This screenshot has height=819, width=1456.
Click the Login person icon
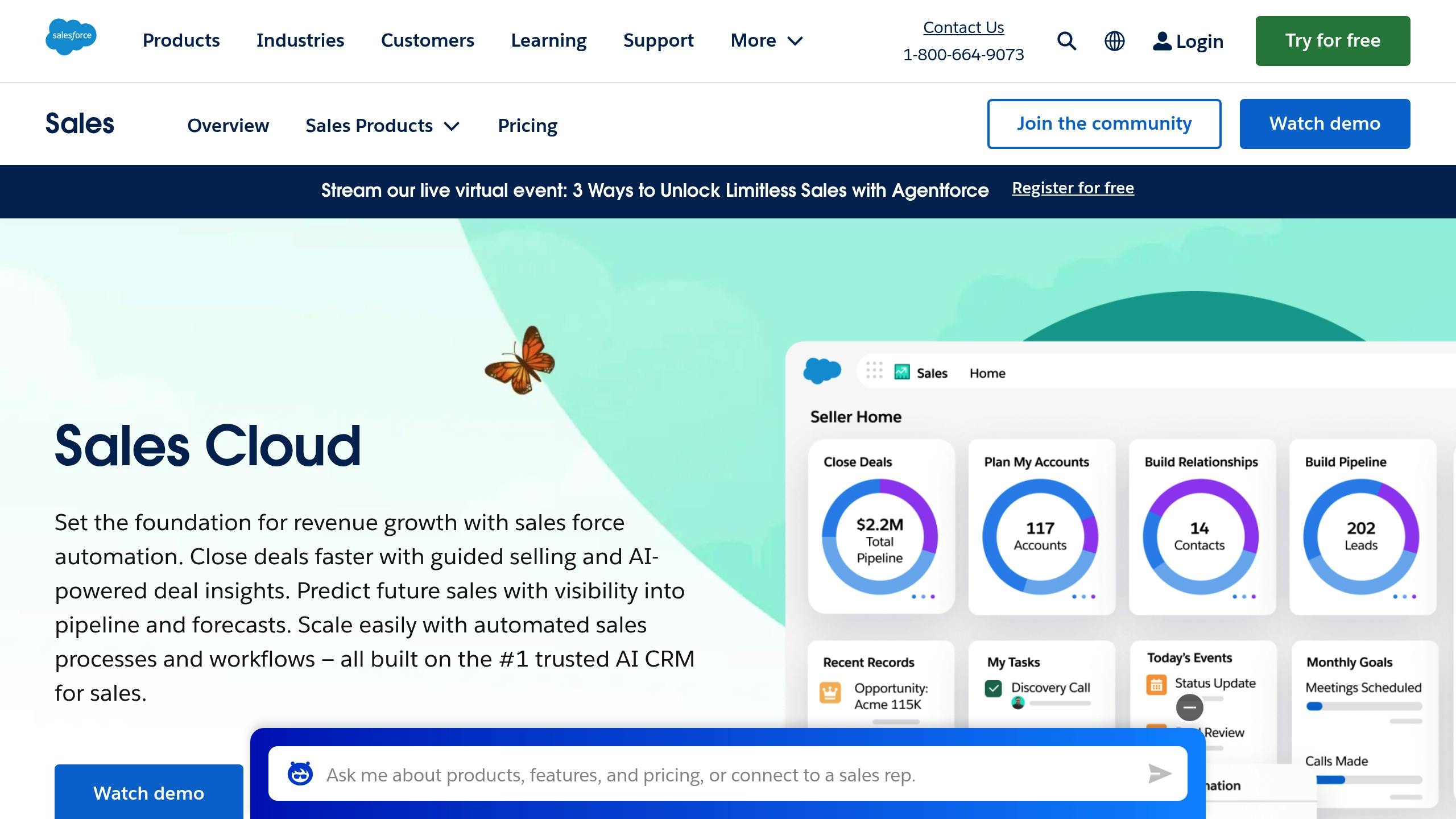[1162, 41]
